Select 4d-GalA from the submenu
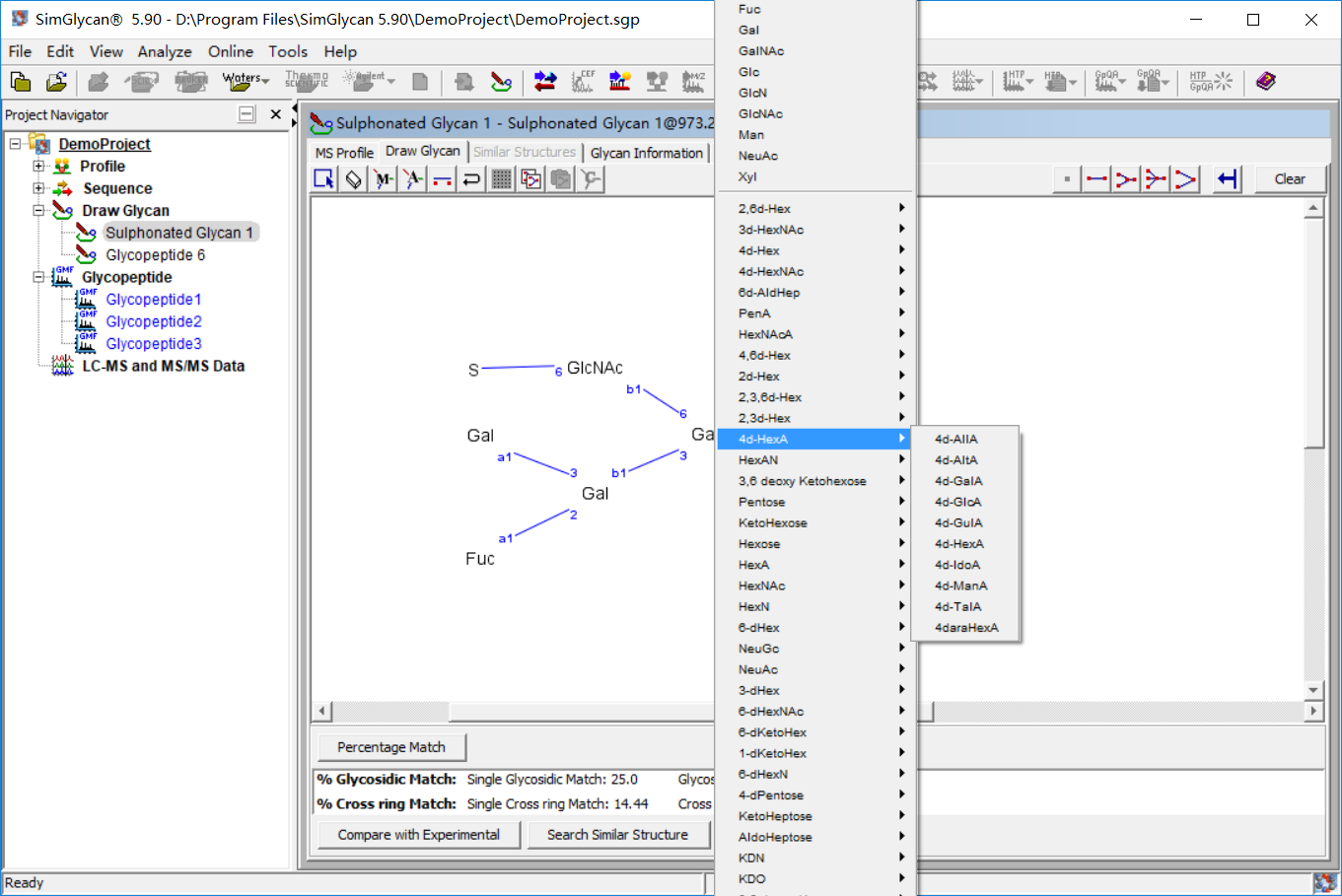This screenshot has width=1342, height=896. point(965,481)
